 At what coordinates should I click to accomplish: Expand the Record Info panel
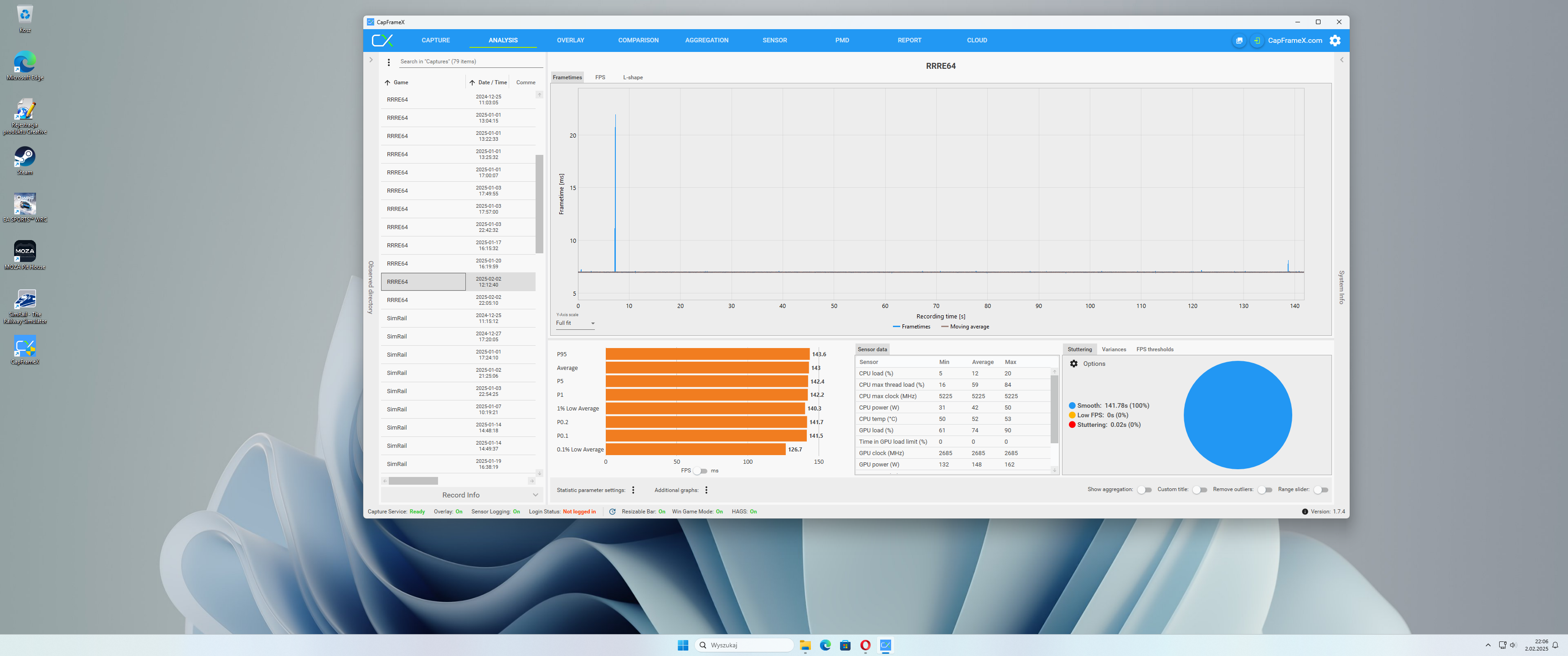pyautogui.click(x=461, y=495)
